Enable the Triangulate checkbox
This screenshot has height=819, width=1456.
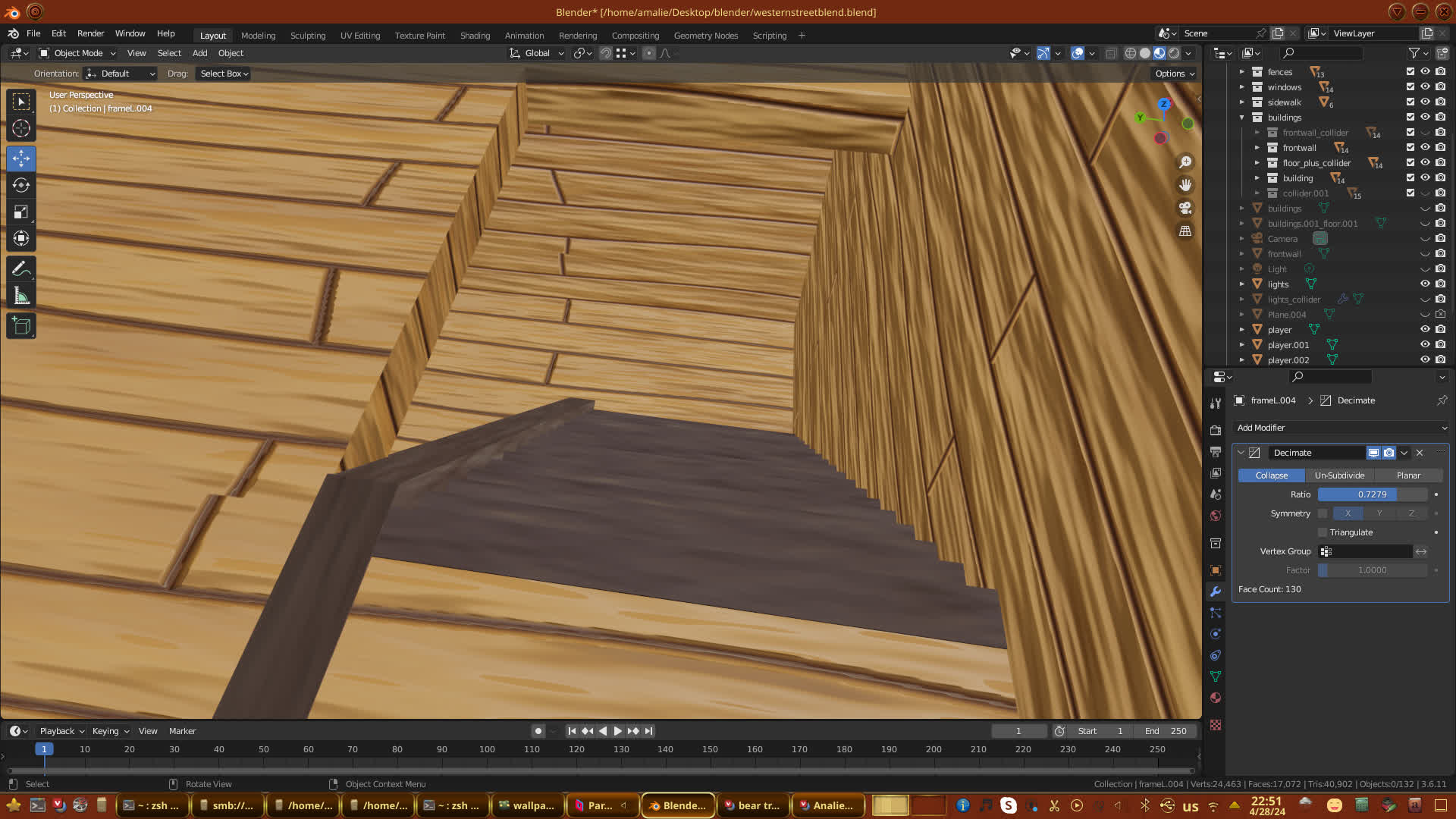pos(1323,532)
